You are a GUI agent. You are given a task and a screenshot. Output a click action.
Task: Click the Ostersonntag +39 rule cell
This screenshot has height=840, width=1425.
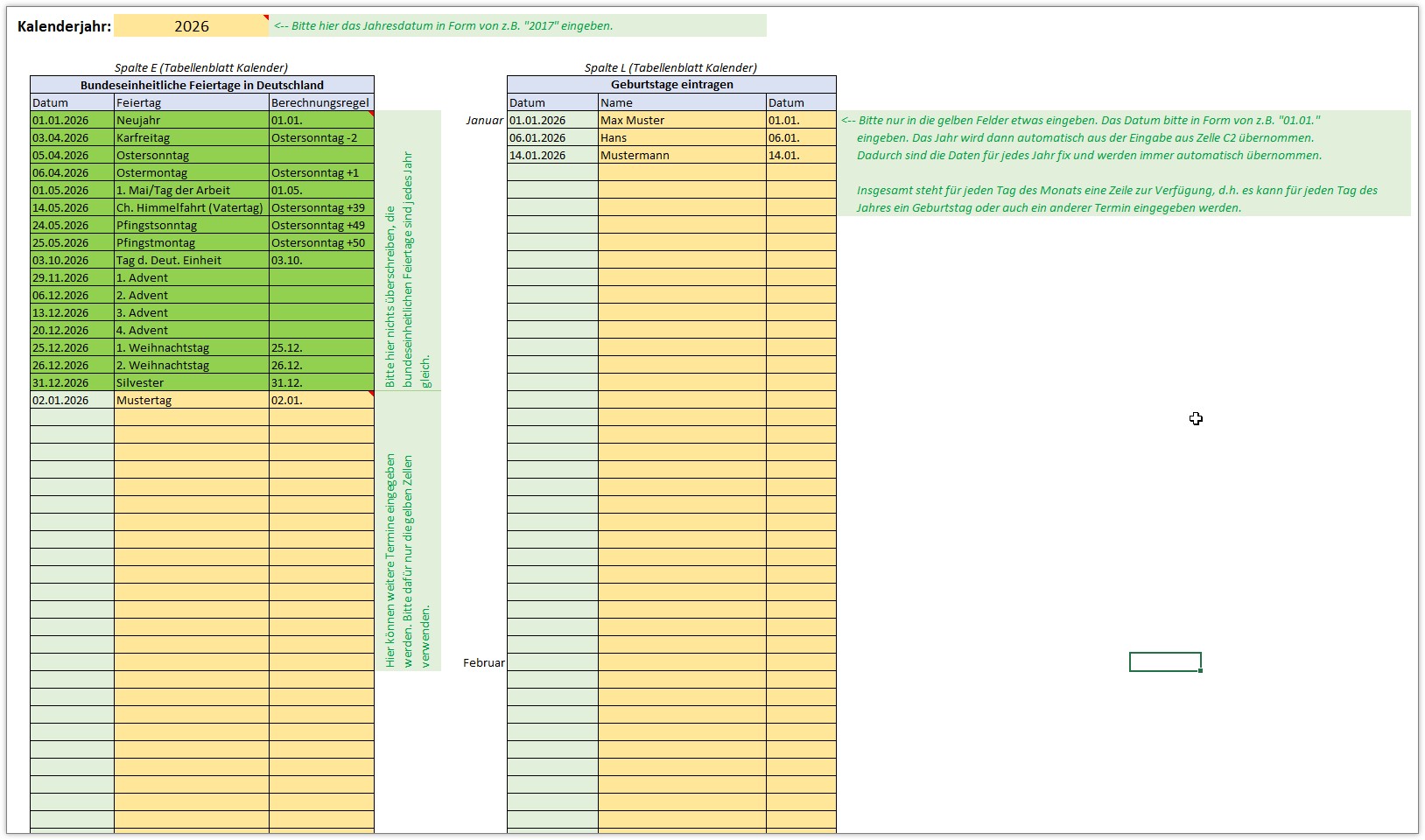[320, 207]
